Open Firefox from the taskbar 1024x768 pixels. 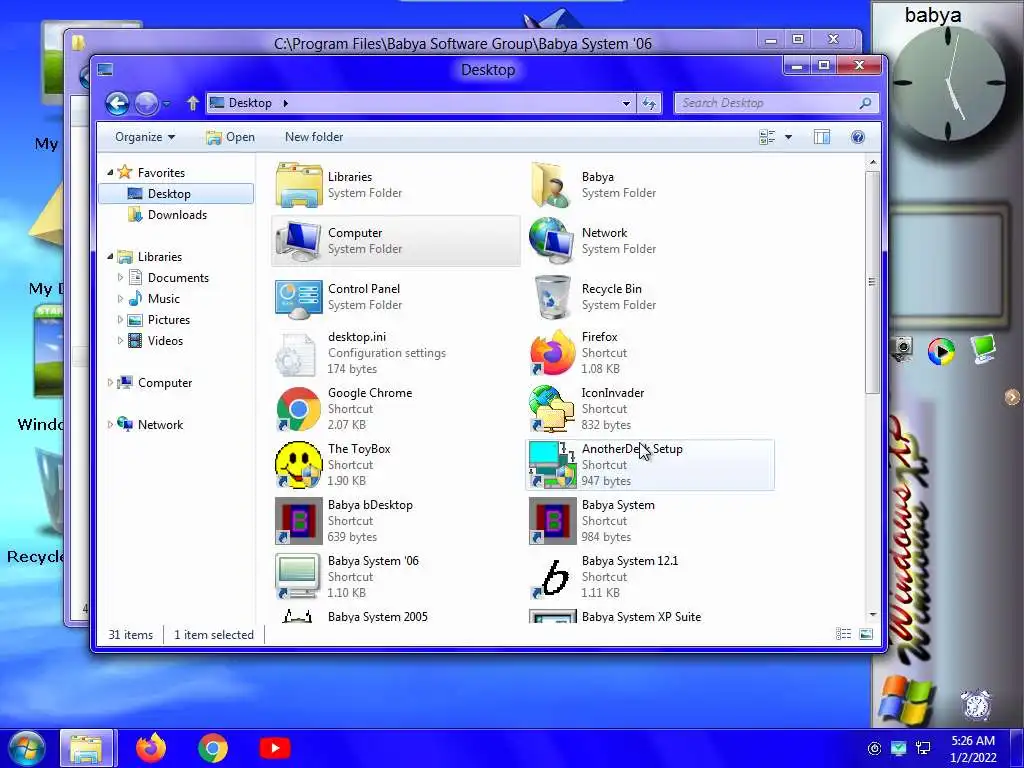[151, 748]
